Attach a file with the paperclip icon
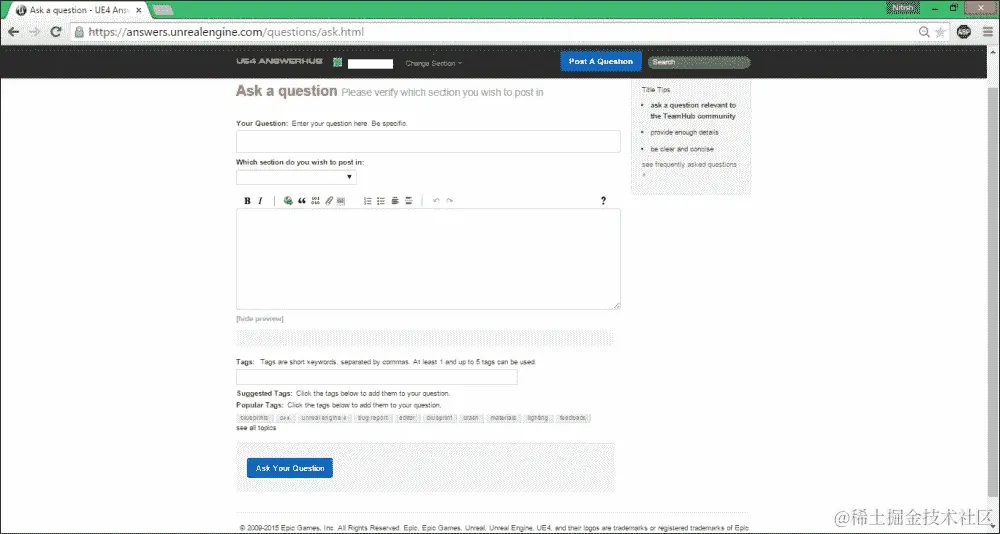Viewport: 1000px width, 534px height. click(x=329, y=201)
